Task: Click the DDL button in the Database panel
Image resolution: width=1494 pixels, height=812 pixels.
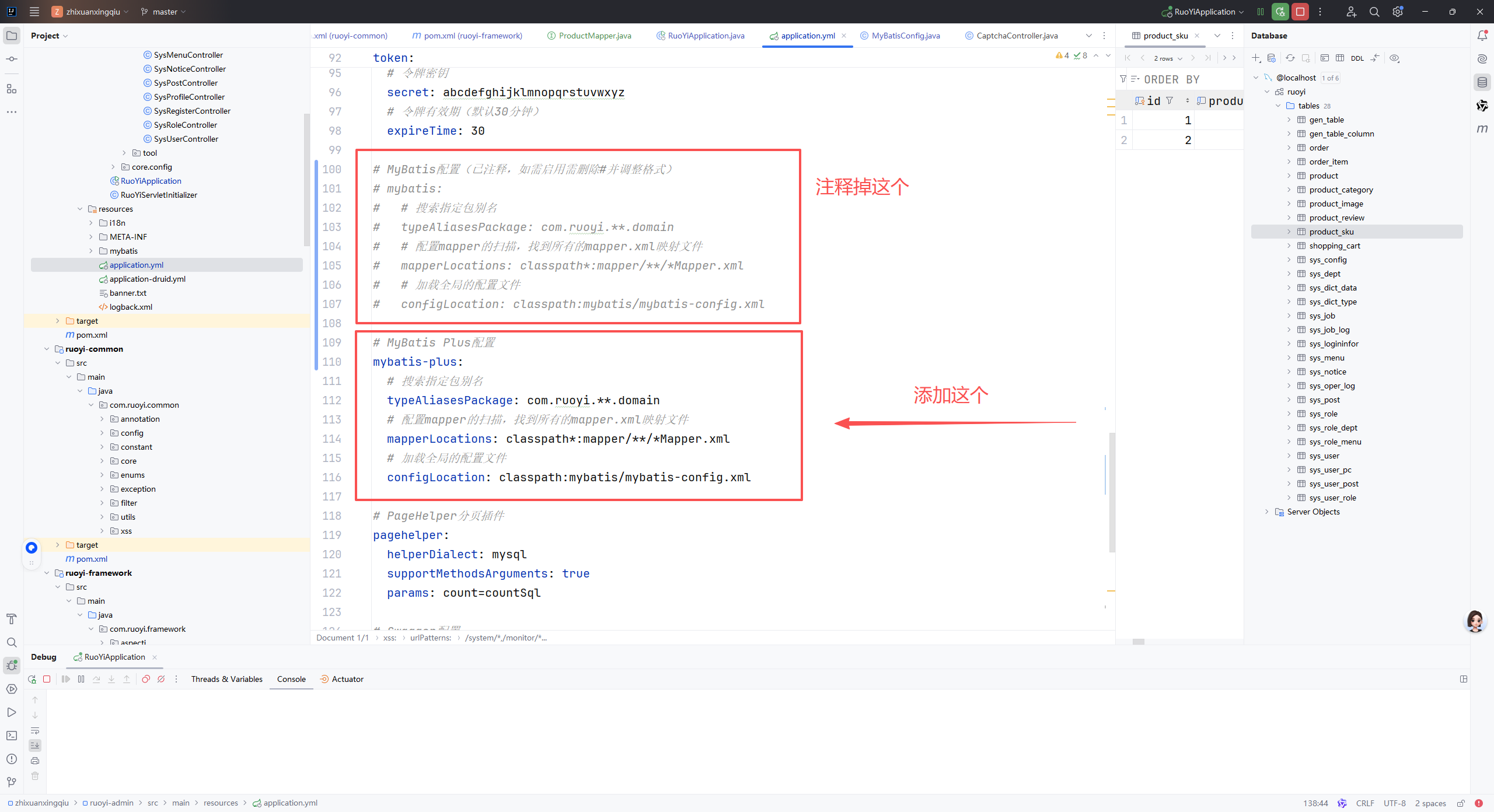Action: [x=1357, y=58]
